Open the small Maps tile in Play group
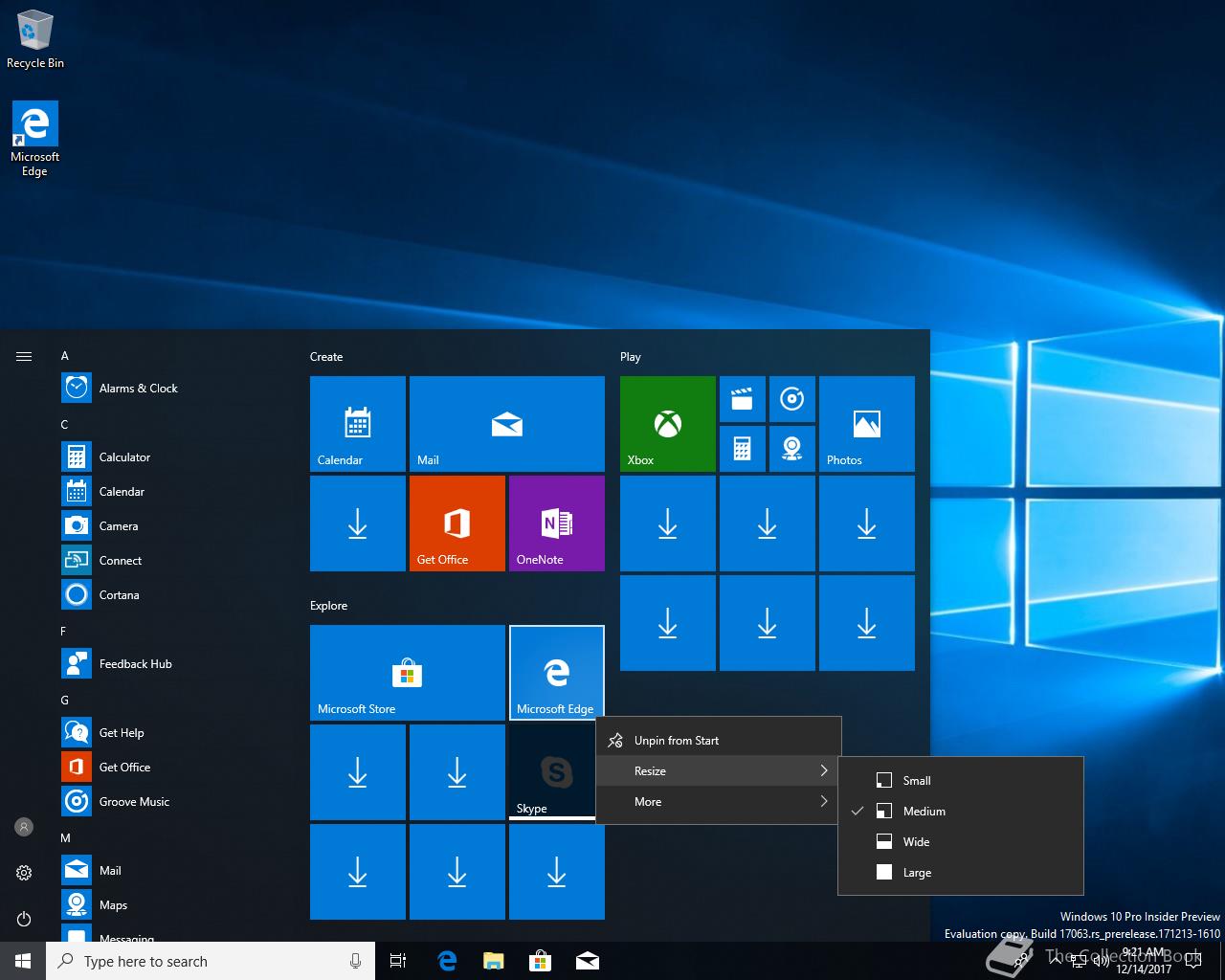1225x980 pixels. (792, 449)
